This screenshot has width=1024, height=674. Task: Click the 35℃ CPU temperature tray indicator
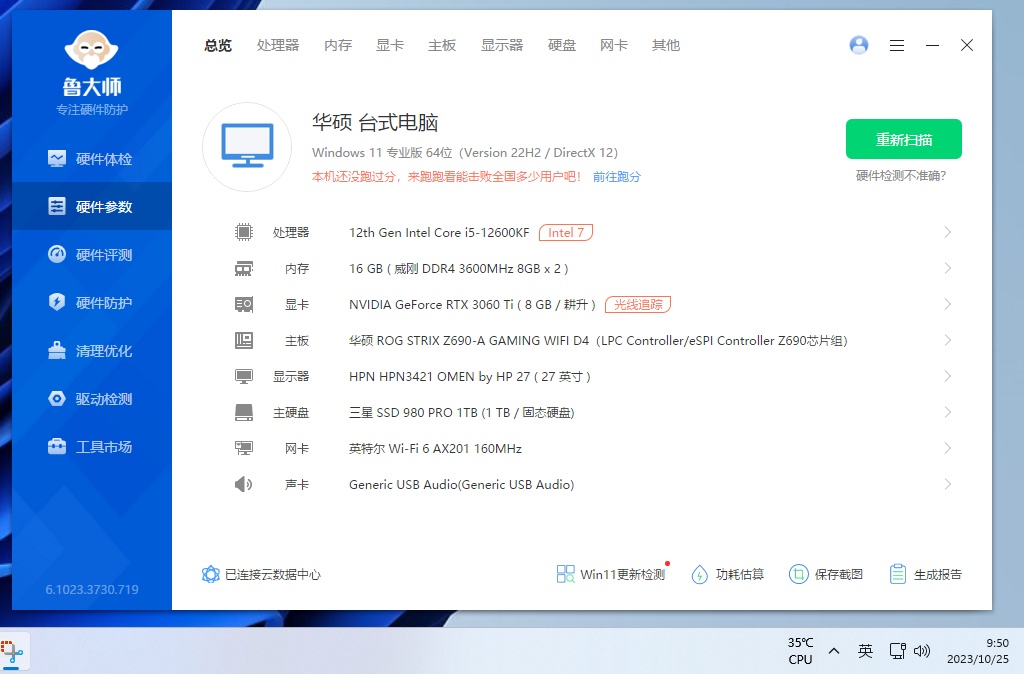pos(800,651)
